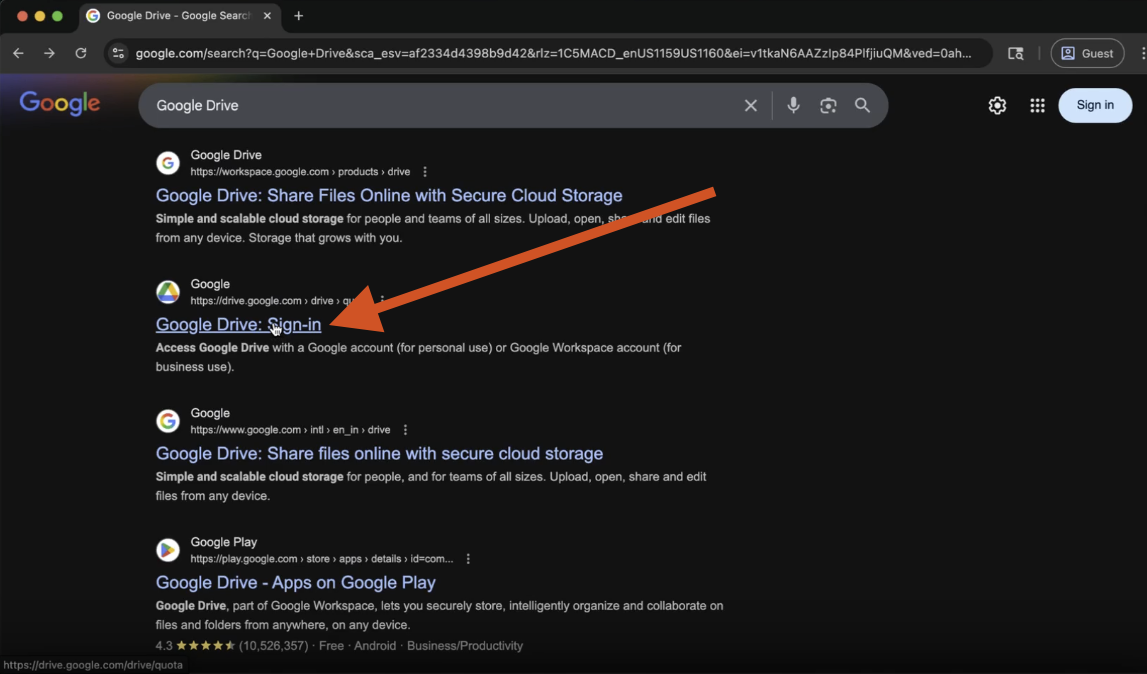Open quick settings gear icon

(x=997, y=105)
